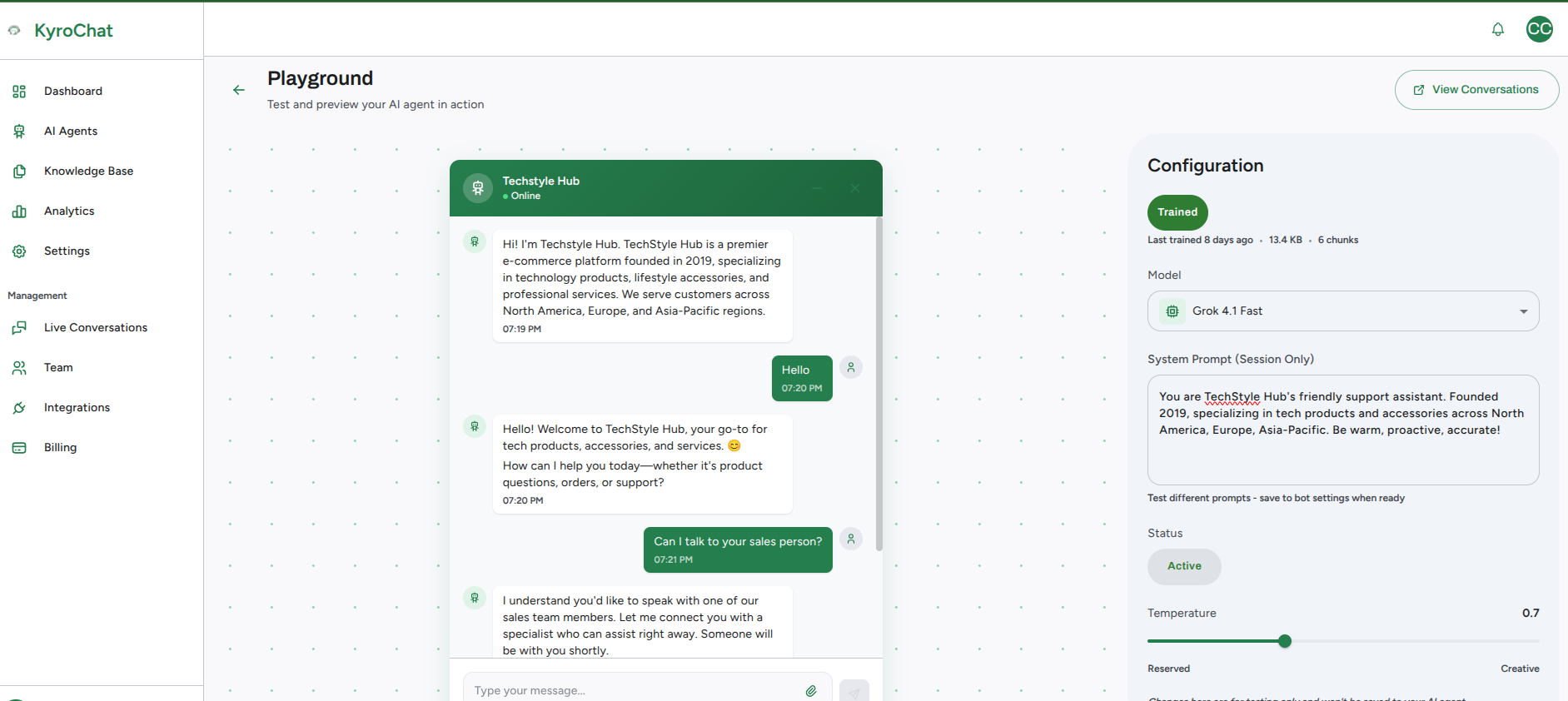Click the chat window scrollbar
This screenshot has width=1568, height=701.
879,384
